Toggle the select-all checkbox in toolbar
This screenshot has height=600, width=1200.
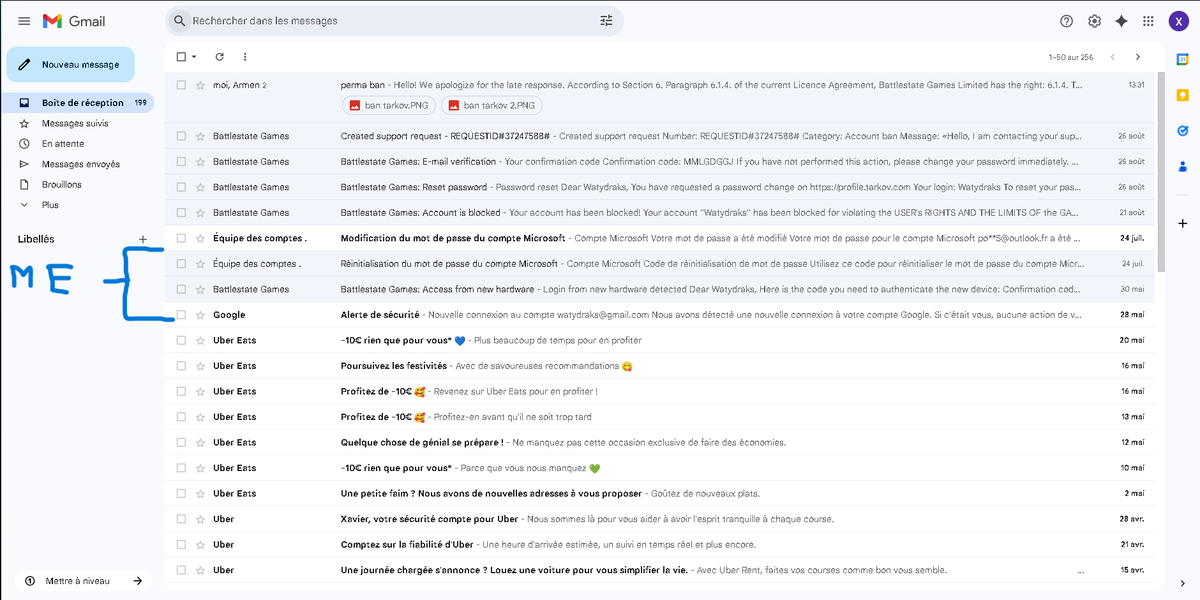[181, 57]
